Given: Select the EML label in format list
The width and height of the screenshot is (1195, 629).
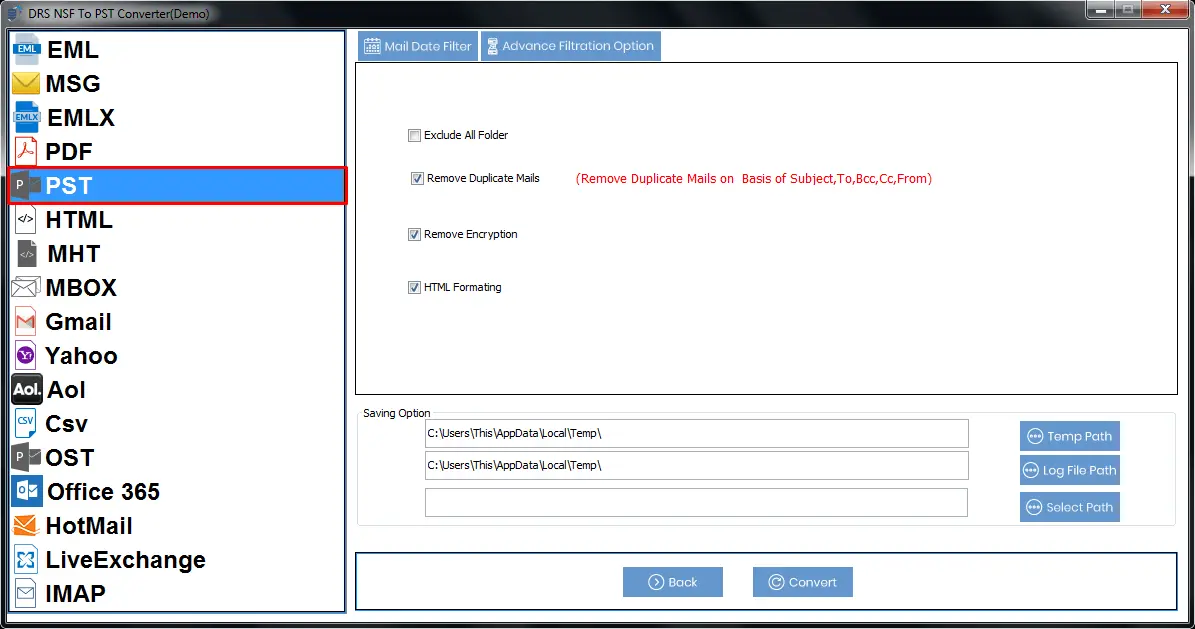Looking at the screenshot, I should click(73, 50).
